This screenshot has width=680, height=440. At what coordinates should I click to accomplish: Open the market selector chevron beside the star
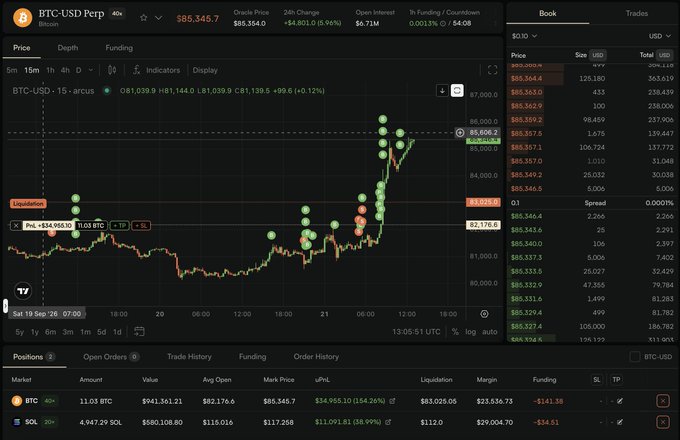pyautogui.click(x=159, y=18)
